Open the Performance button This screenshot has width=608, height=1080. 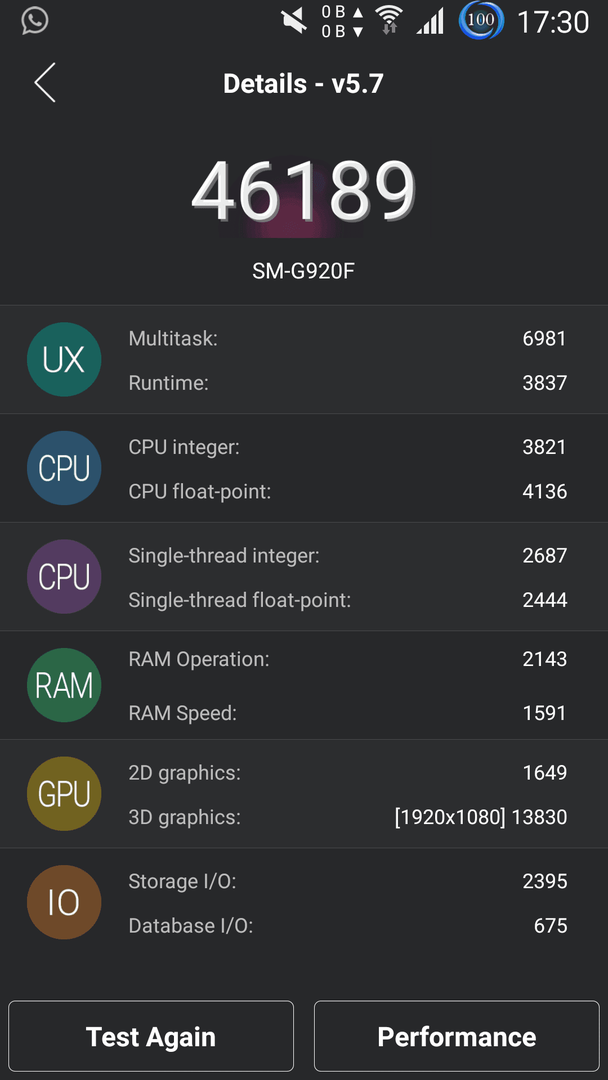[x=457, y=1036]
